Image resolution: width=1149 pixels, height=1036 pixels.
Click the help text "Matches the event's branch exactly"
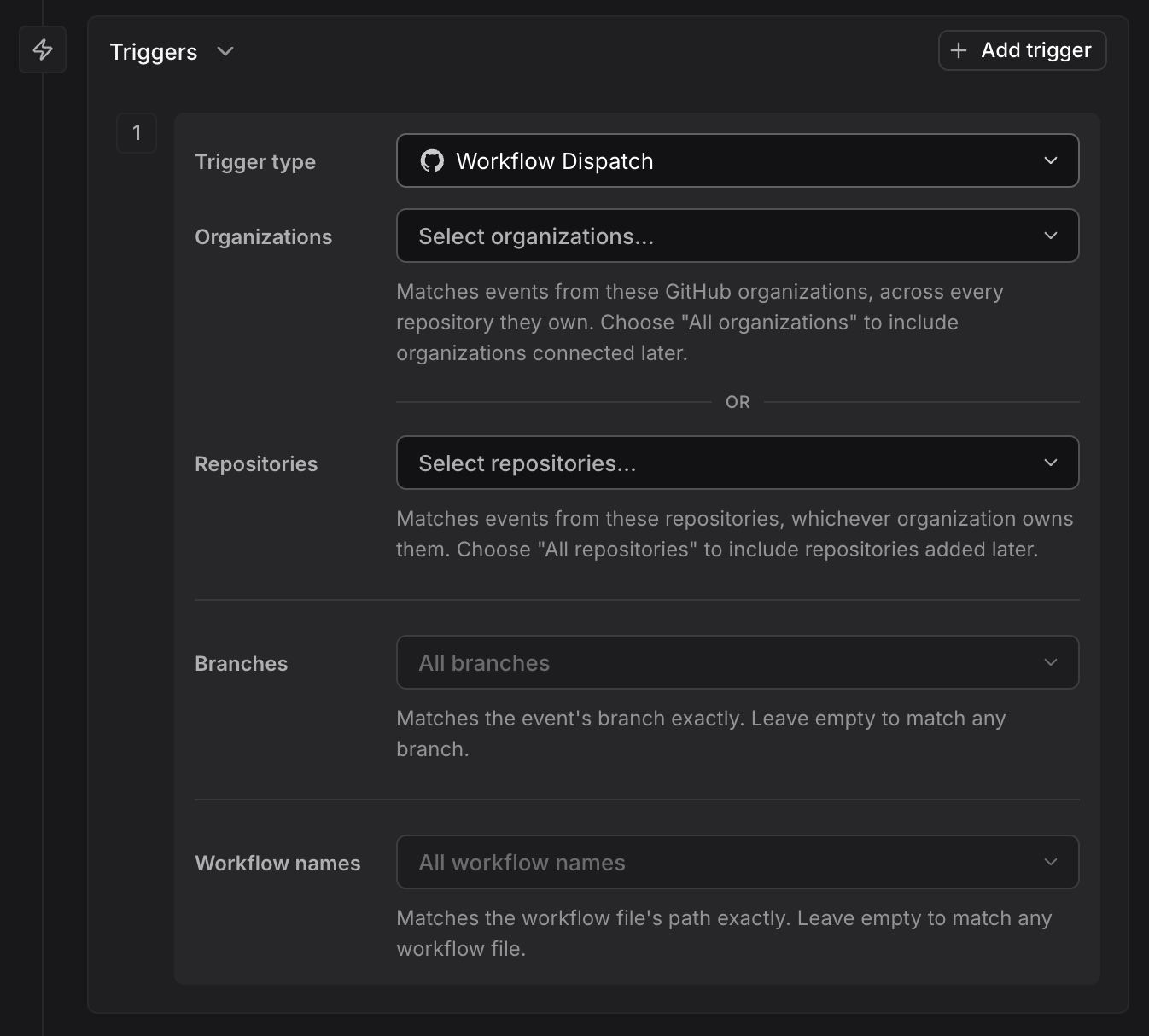(701, 734)
